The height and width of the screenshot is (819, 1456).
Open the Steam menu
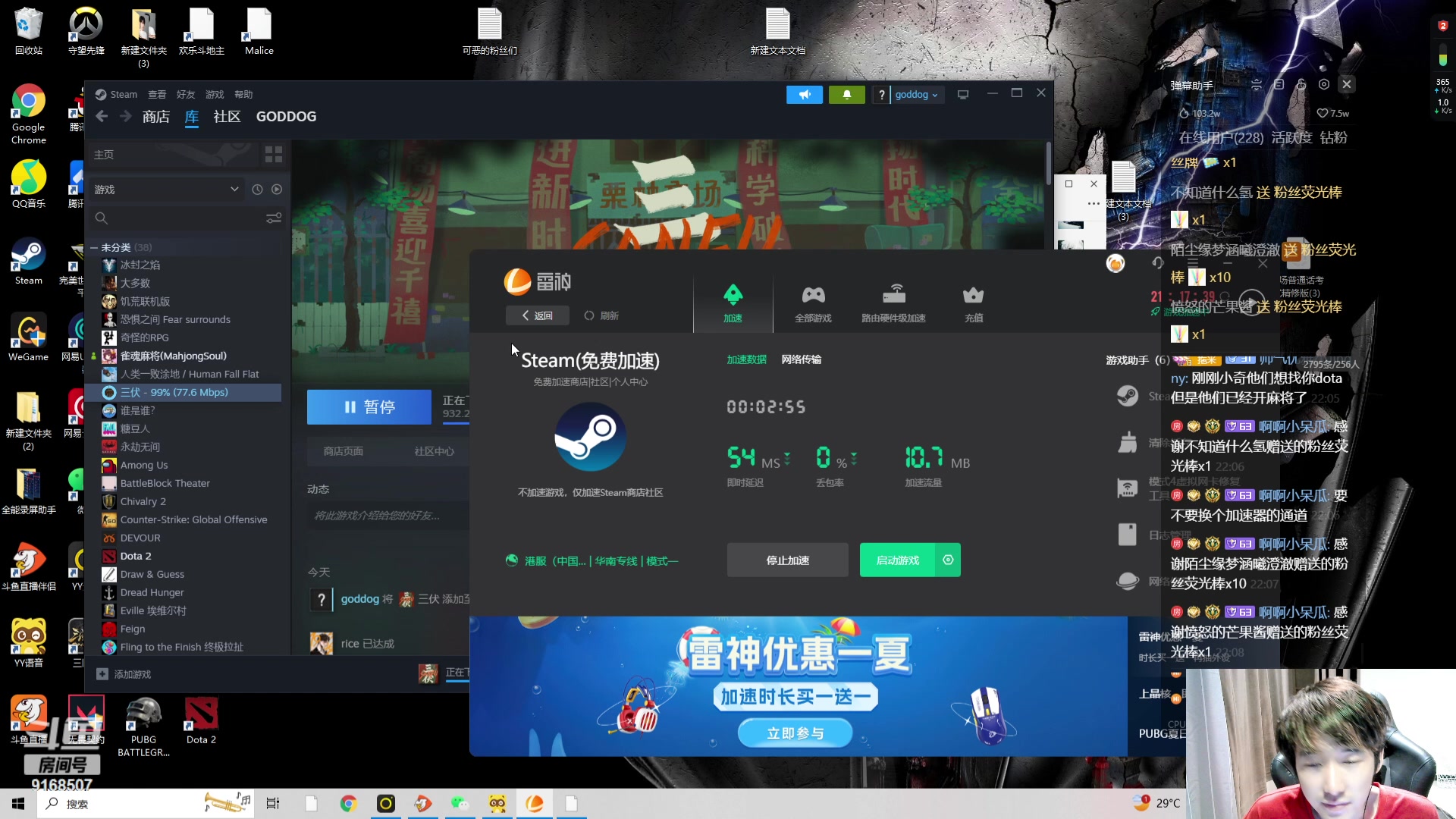point(116,95)
